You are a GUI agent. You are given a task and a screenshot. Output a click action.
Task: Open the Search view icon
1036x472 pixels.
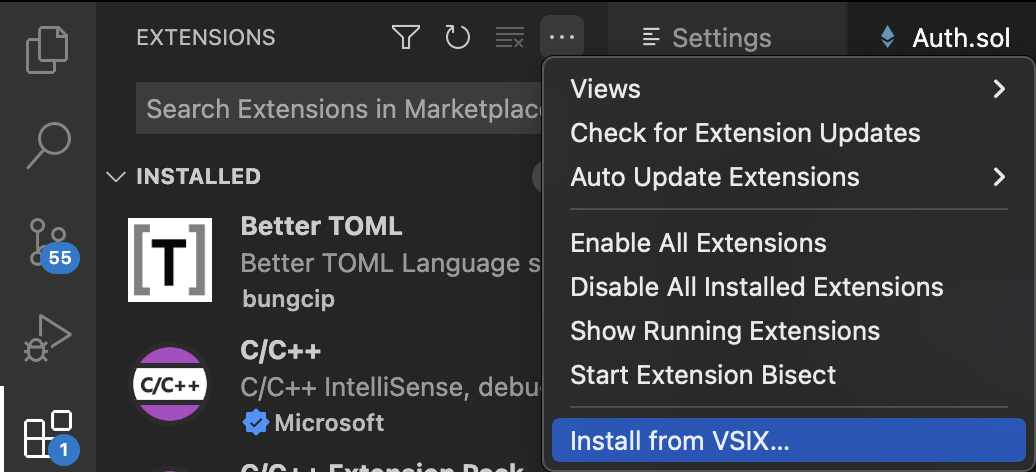point(48,145)
